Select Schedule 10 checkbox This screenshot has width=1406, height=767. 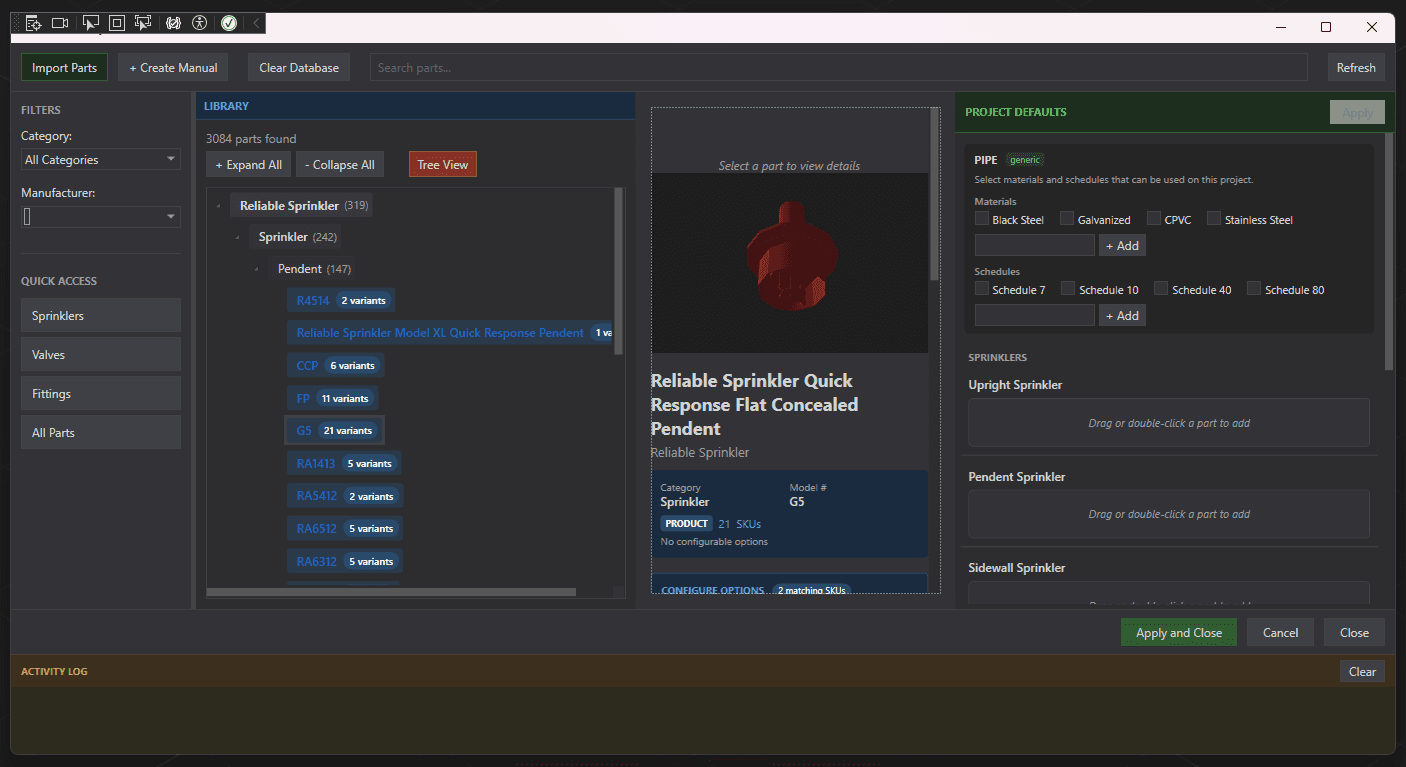(x=1068, y=289)
